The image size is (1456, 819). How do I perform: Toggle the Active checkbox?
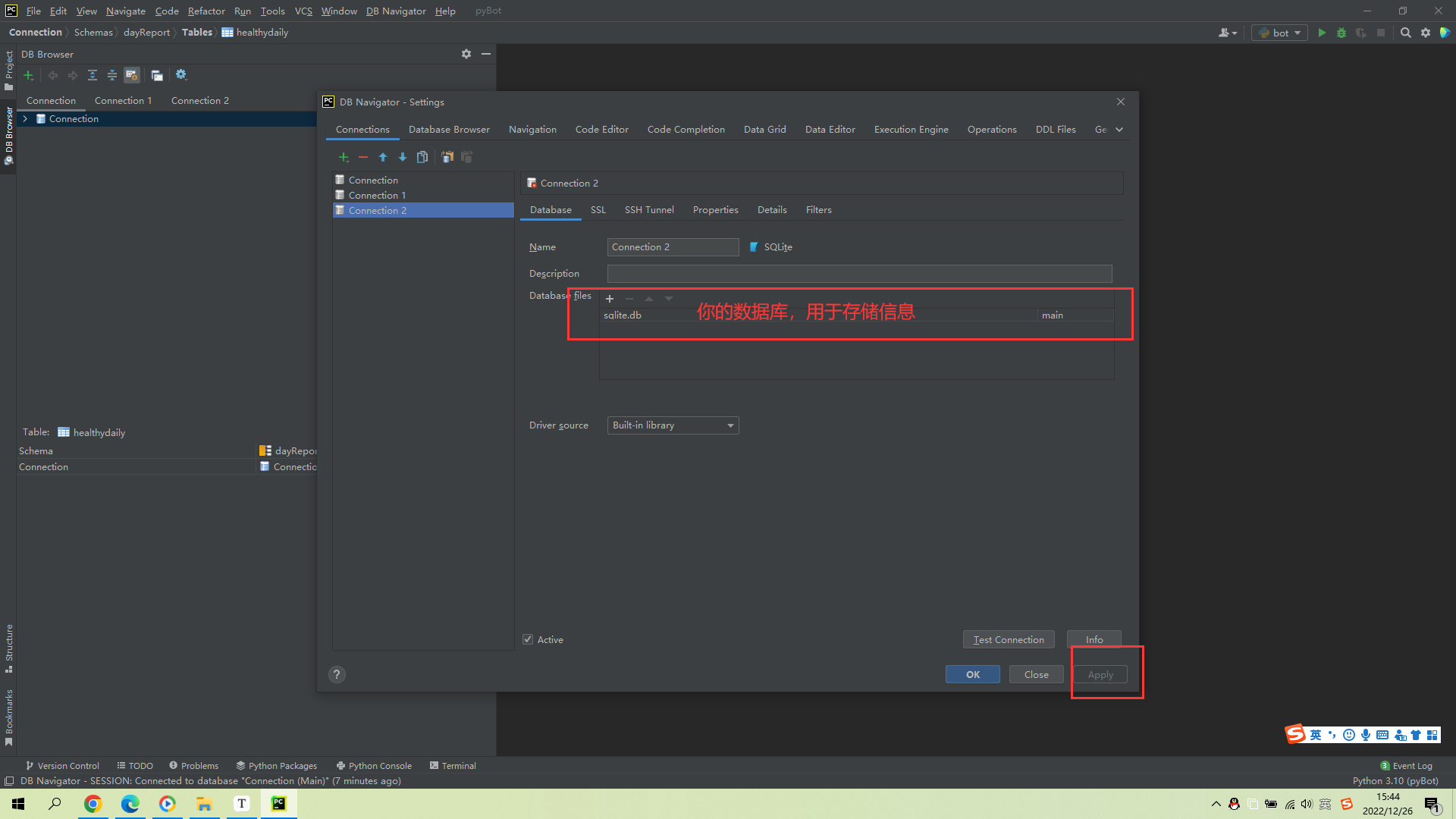(x=528, y=639)
